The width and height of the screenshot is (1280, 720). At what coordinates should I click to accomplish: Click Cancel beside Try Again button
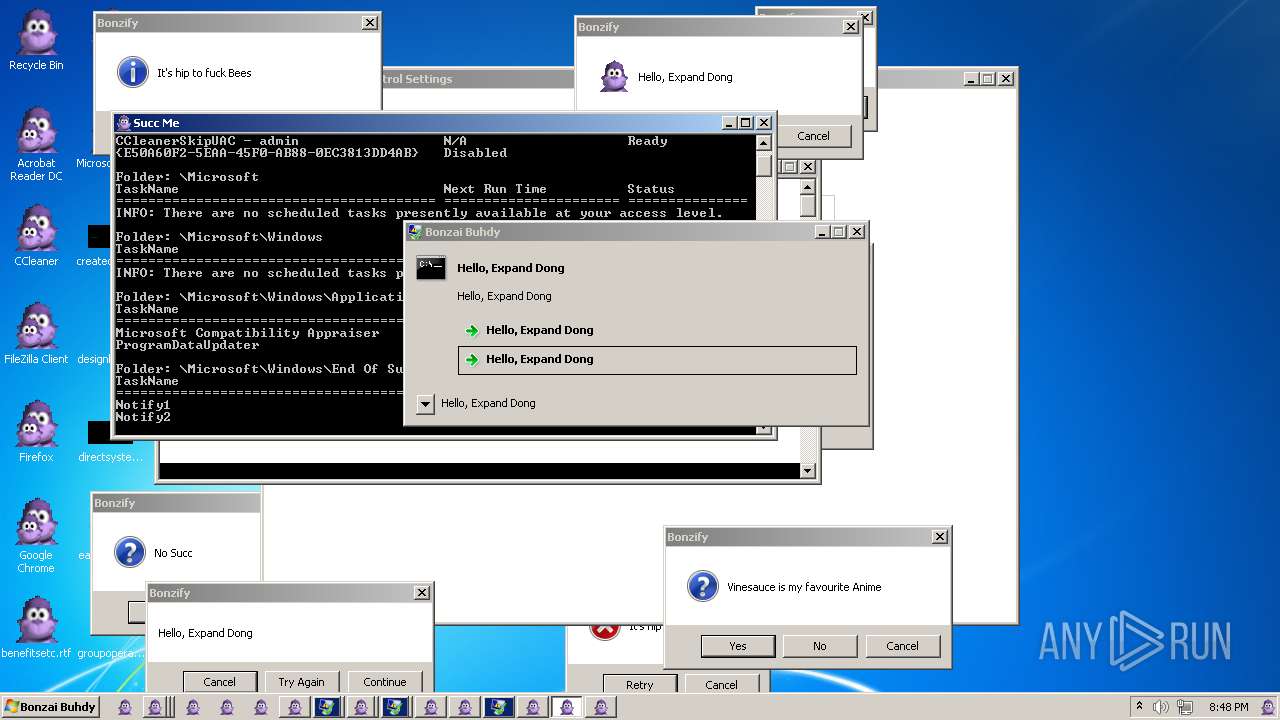[x=220, y=682]
